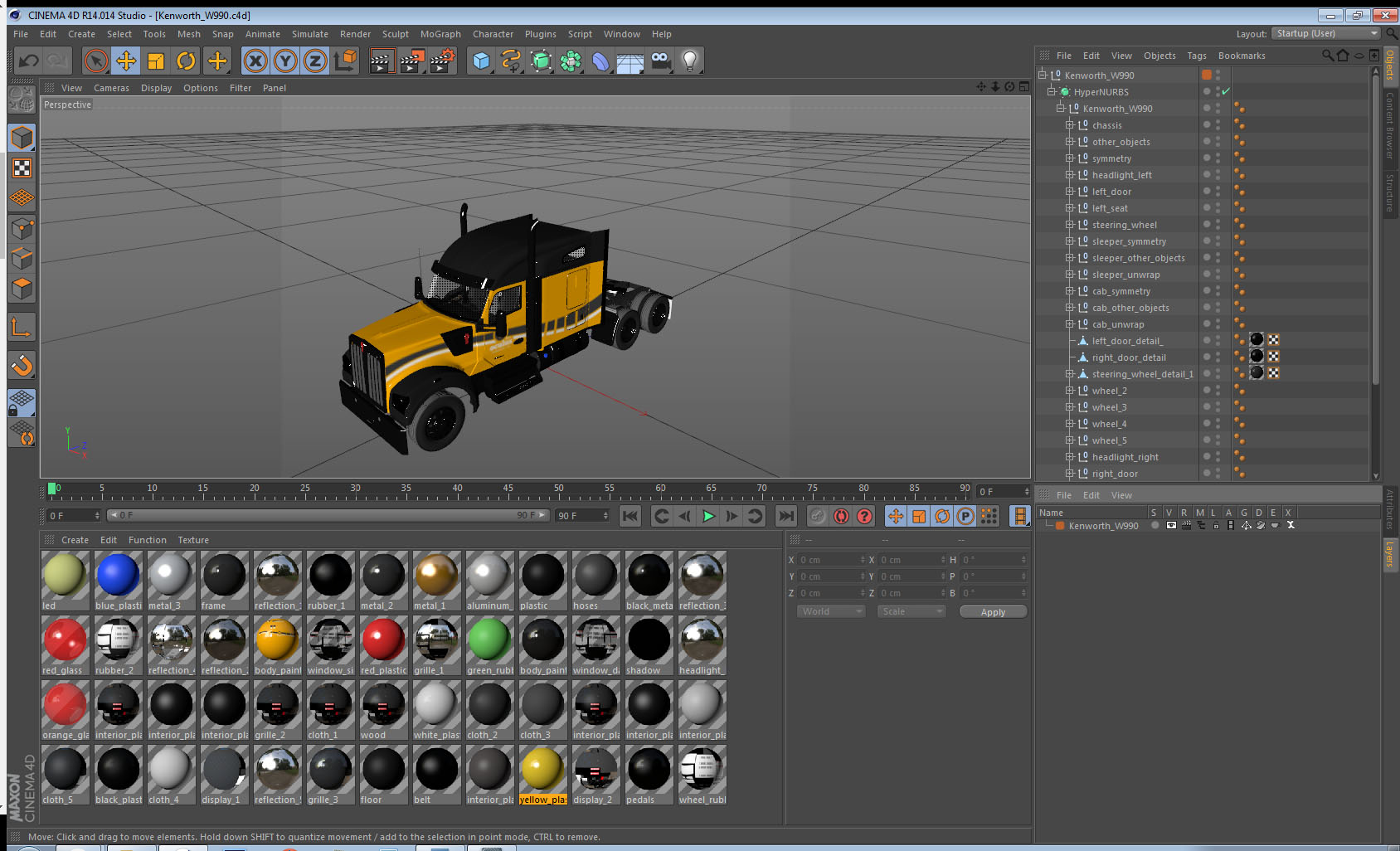Open deformer objects icon
The image size is (1400, 851).
(x=600, y=61)
